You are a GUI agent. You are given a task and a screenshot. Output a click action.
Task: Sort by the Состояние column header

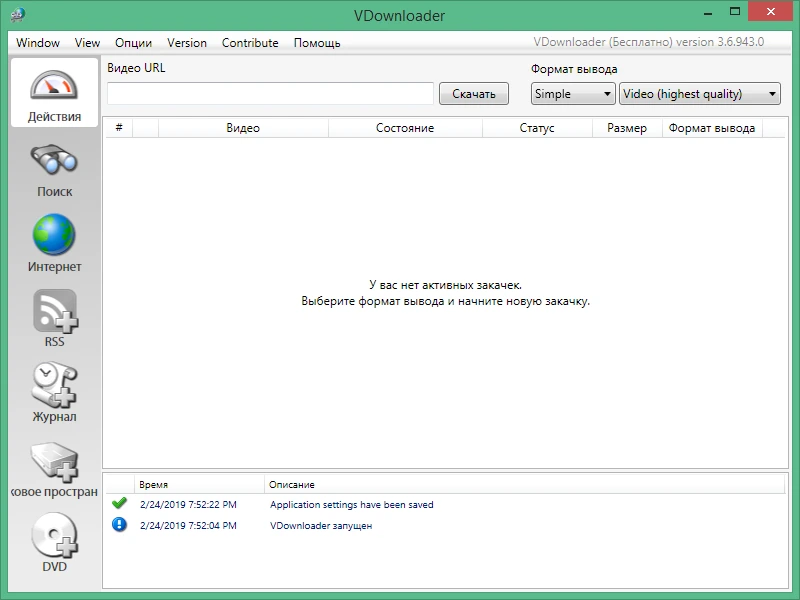click(405, 128)
